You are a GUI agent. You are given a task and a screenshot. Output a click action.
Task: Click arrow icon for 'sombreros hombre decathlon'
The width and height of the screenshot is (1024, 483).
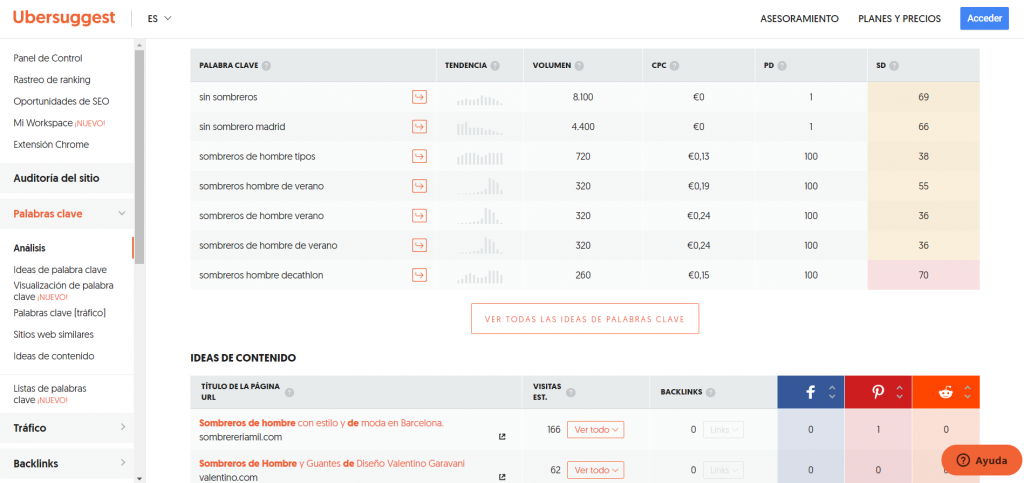click(419, 275)
